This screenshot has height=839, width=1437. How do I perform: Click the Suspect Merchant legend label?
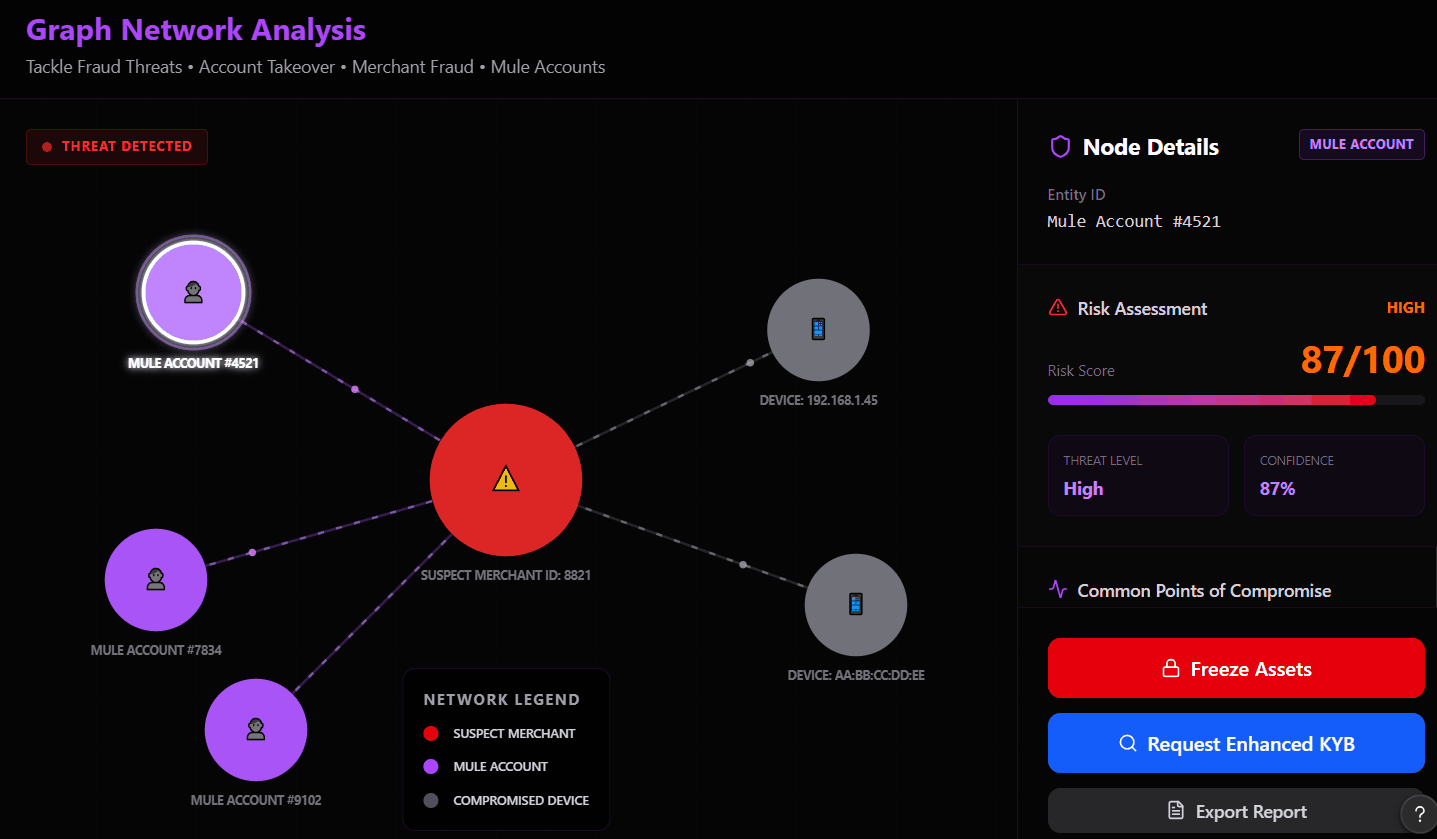[x=514, y=733]
